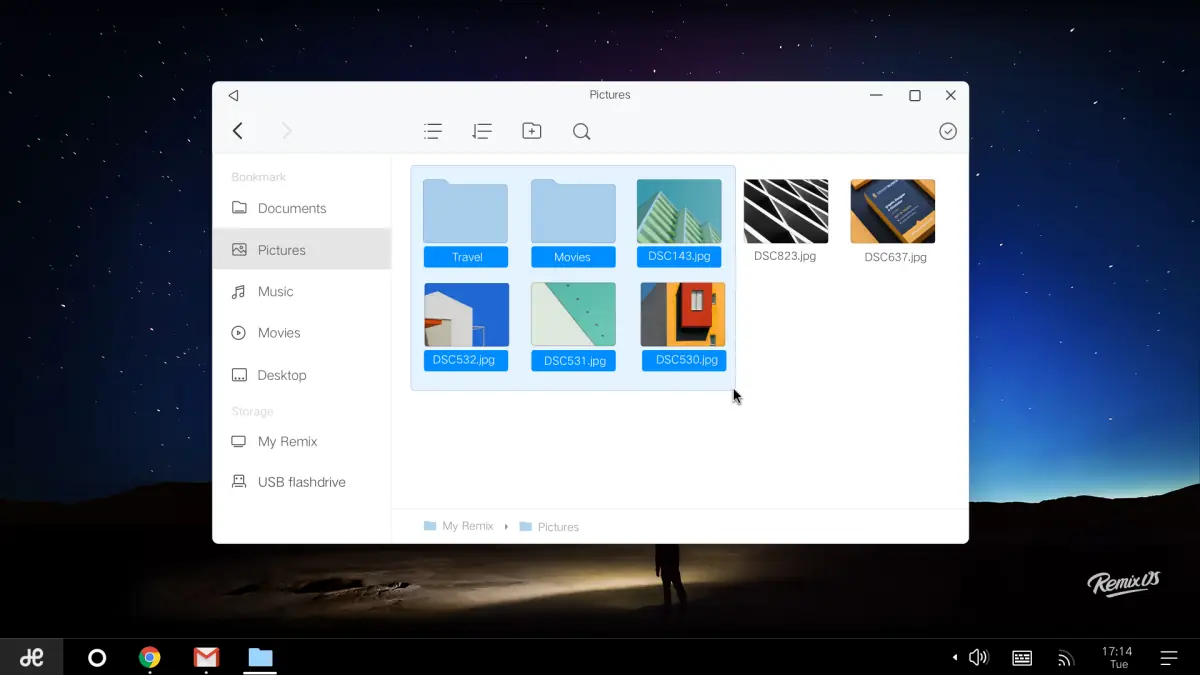Open the Travel folder

tap(465, 212)
